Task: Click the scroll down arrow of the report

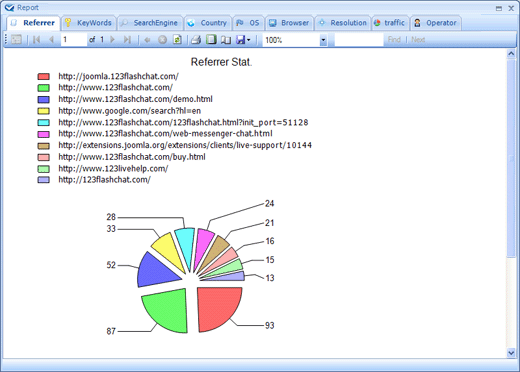Action: (x=511, y=352)
